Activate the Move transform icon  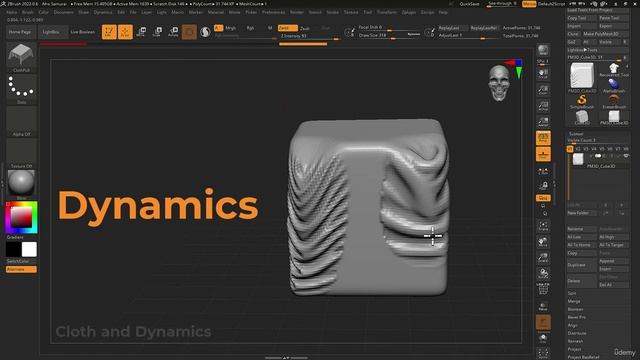(x=141, y=32)
